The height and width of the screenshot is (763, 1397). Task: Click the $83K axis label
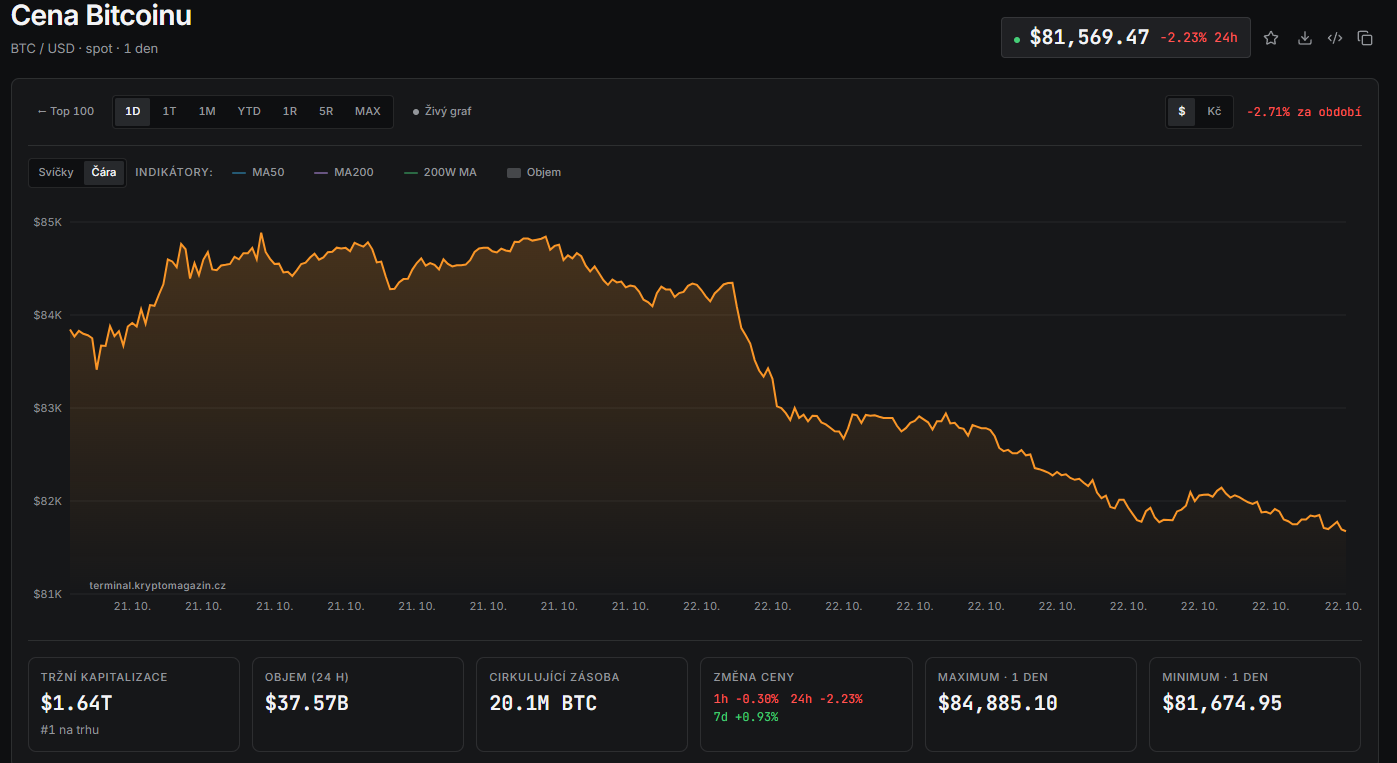coord(48,408)
